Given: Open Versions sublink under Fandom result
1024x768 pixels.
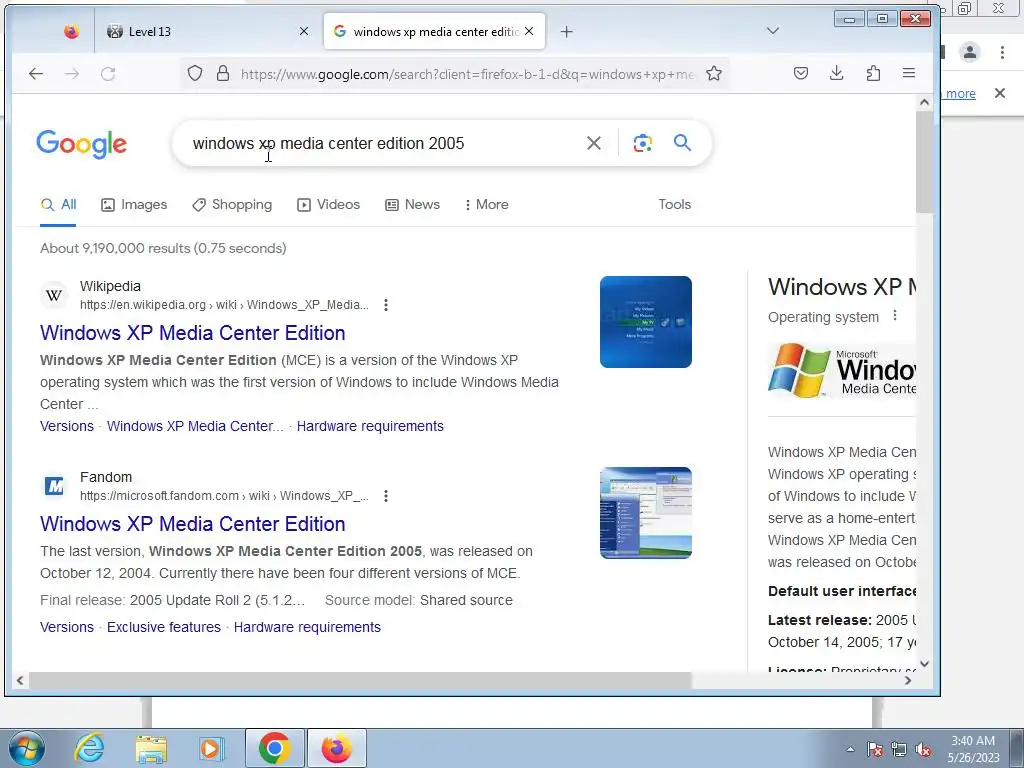Looking at the screenshot, I should click(67, 628).
